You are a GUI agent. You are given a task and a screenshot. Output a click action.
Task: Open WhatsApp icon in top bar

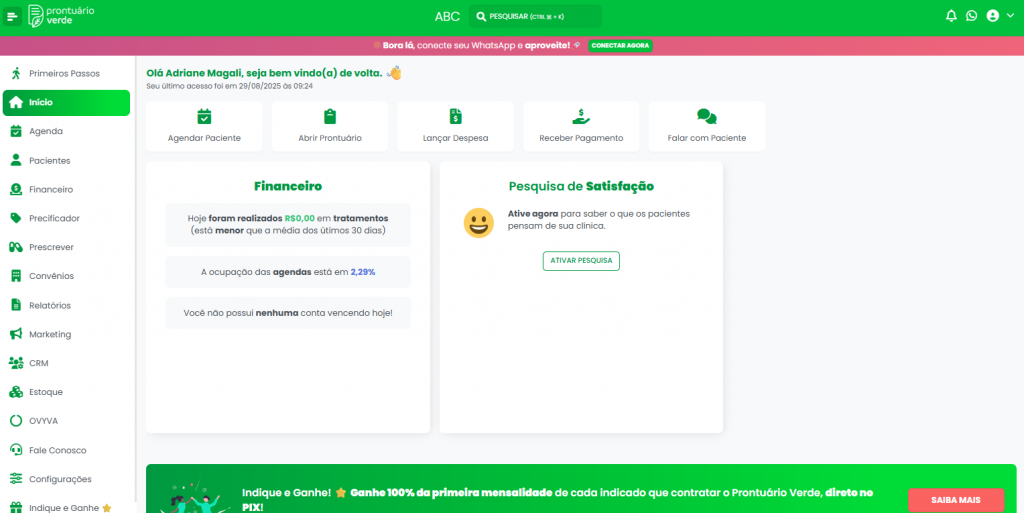971,16
